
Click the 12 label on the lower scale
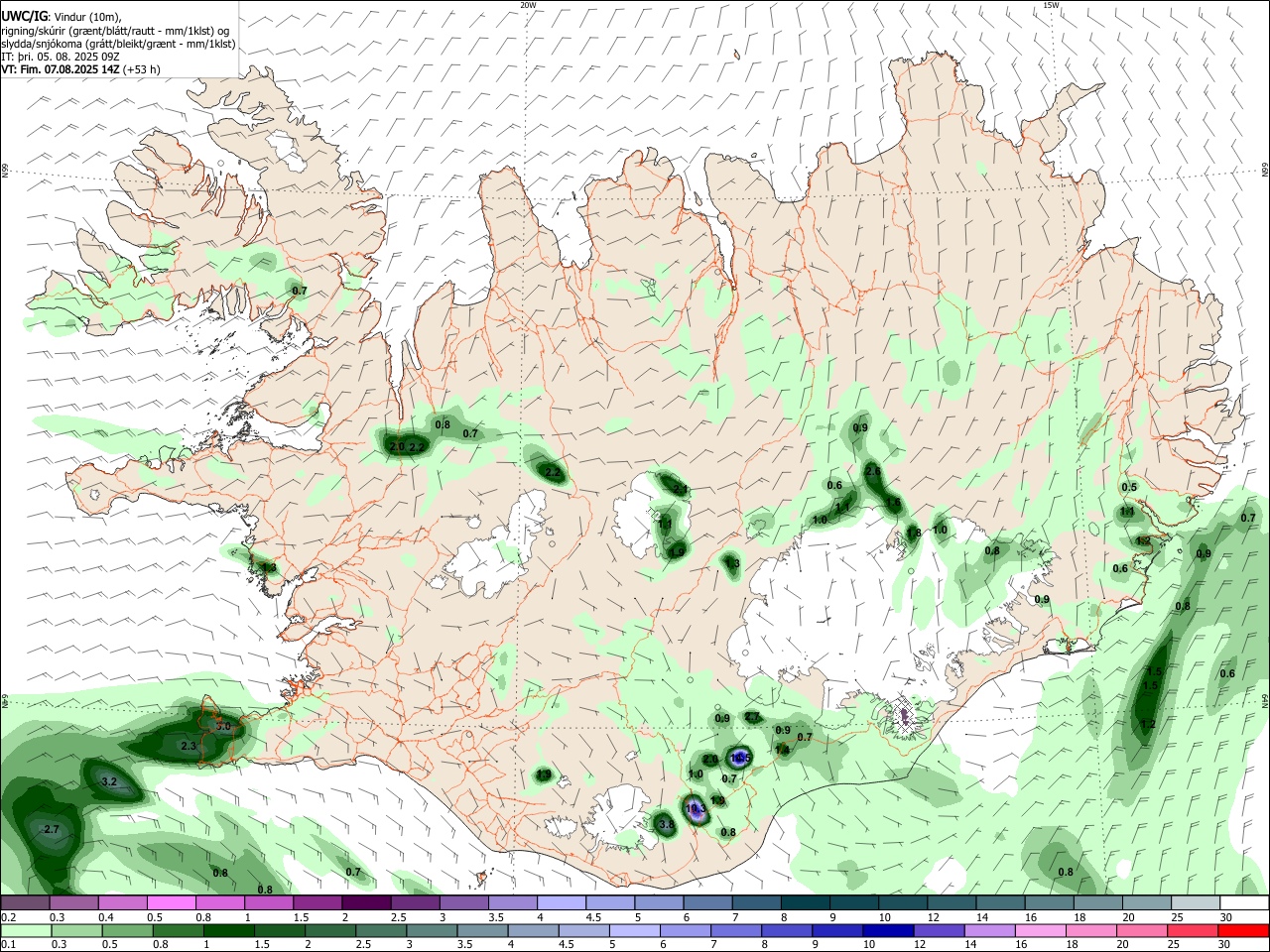point(919,945)
